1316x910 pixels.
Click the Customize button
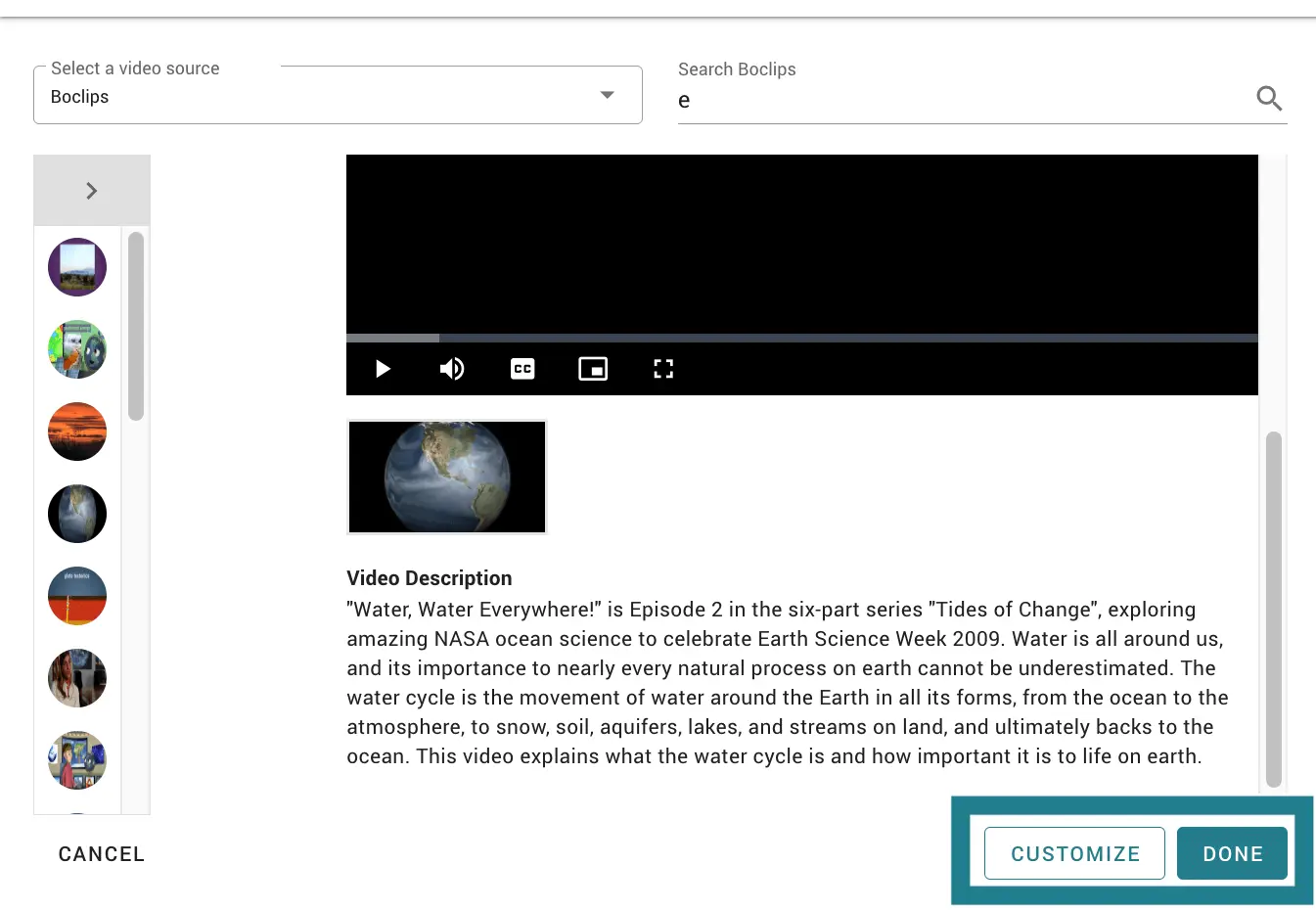tap(1074, 853)
